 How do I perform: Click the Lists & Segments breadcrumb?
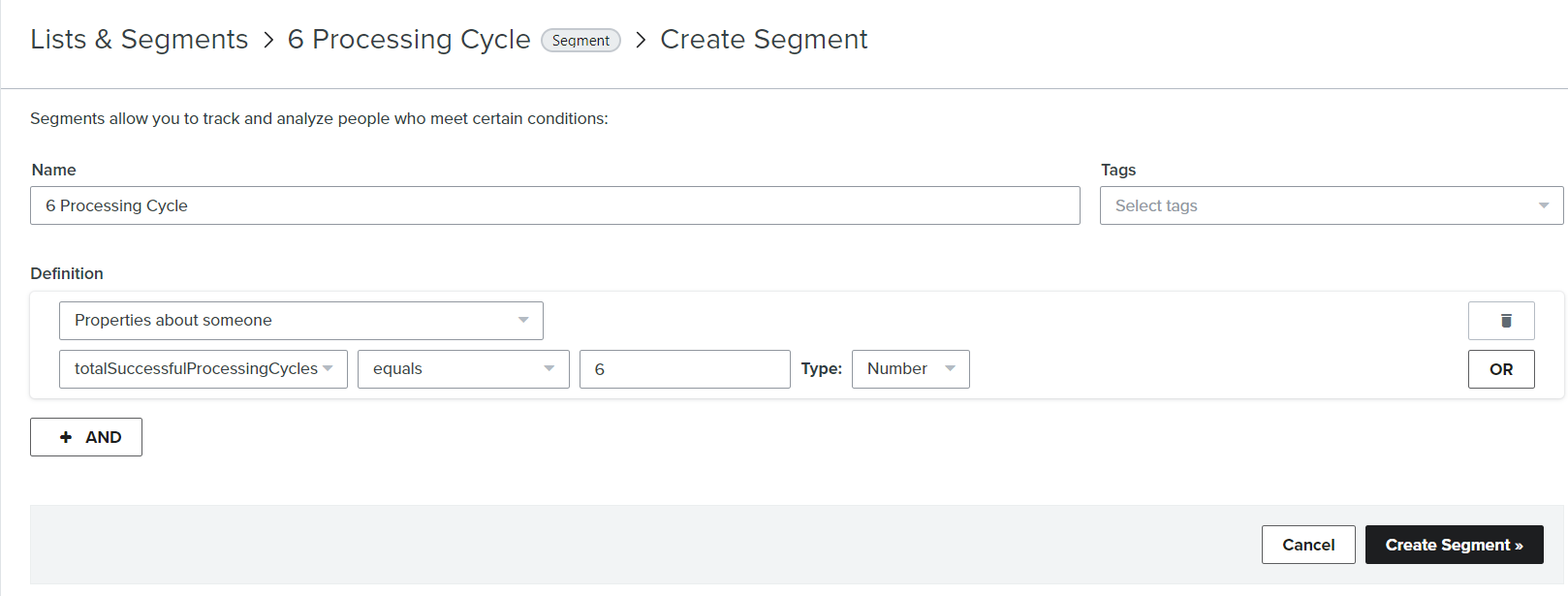pyautogui.click(x=140, y=40)
